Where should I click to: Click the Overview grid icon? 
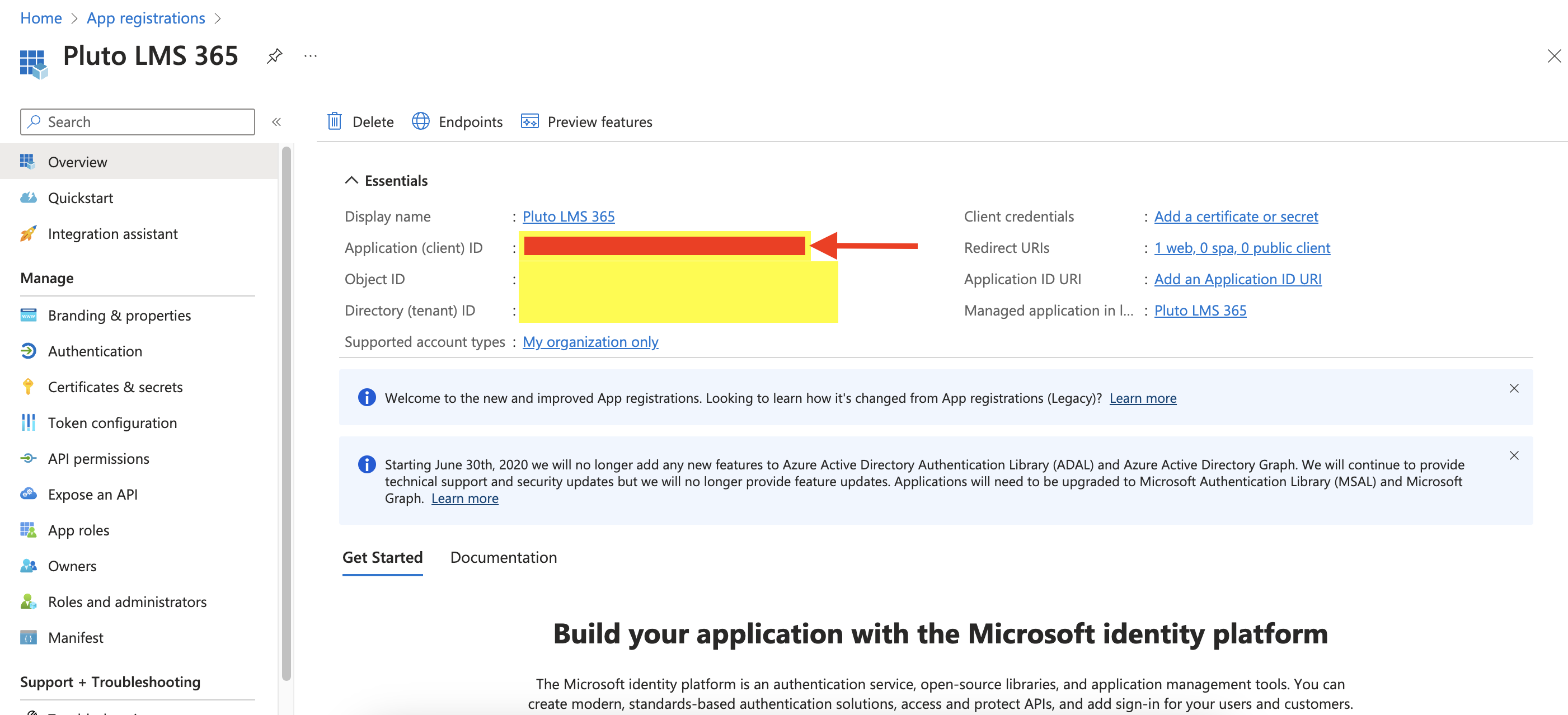point(27,161)
